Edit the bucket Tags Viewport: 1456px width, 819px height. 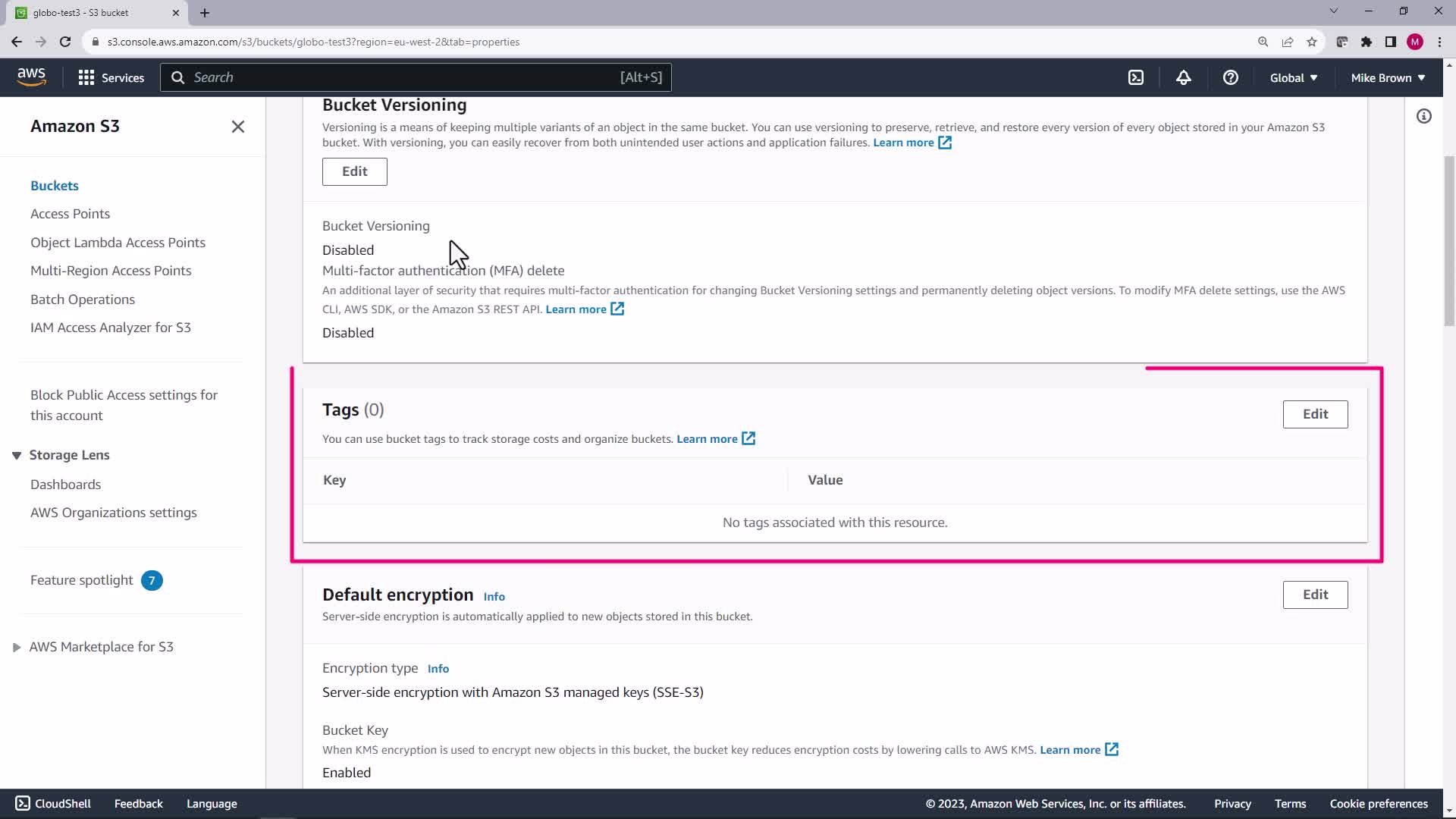tap(1314, 414)
